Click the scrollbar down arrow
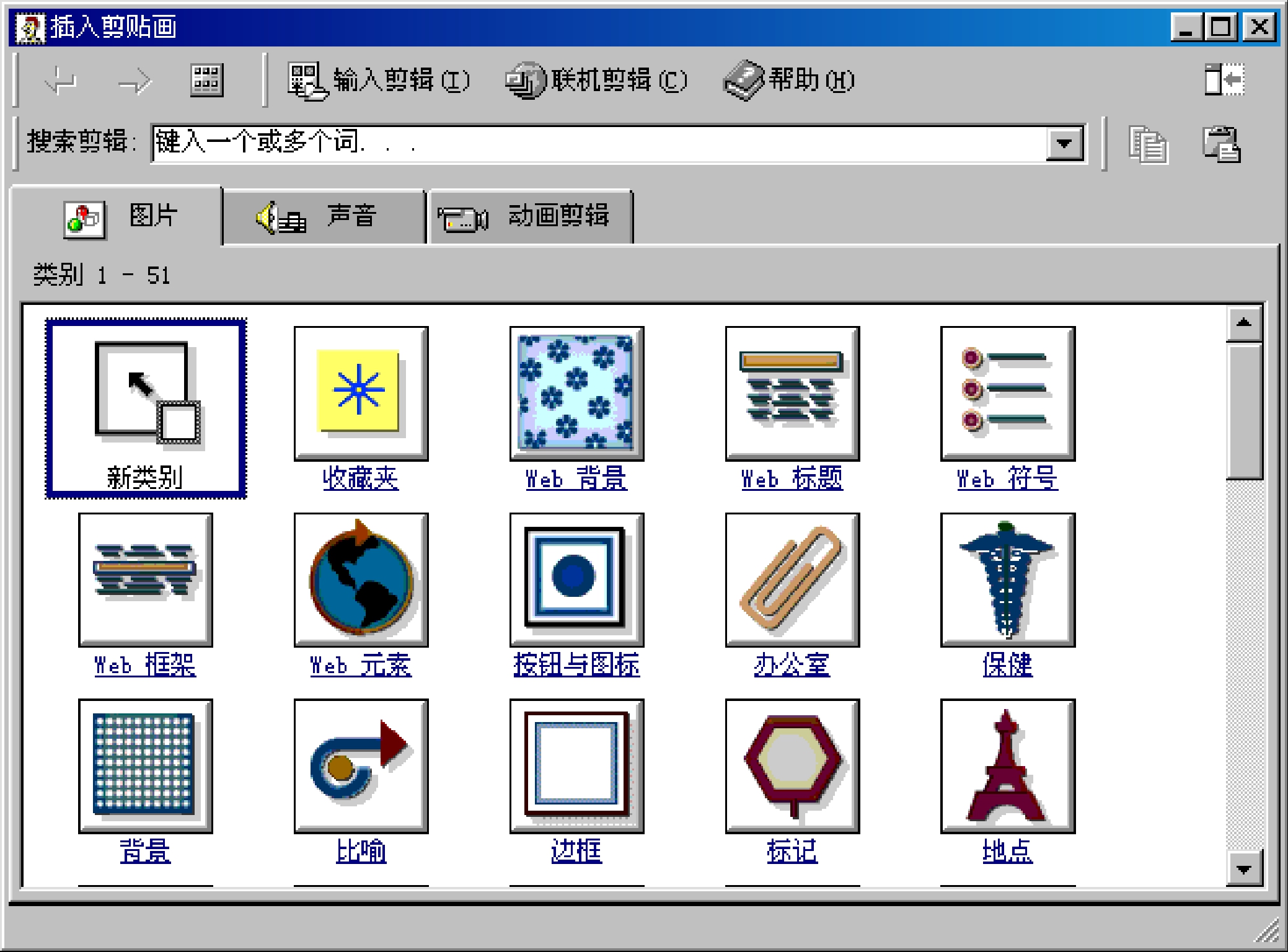Image resolution: width=1288 pixels, height=952 pixels. (1243, 869)
